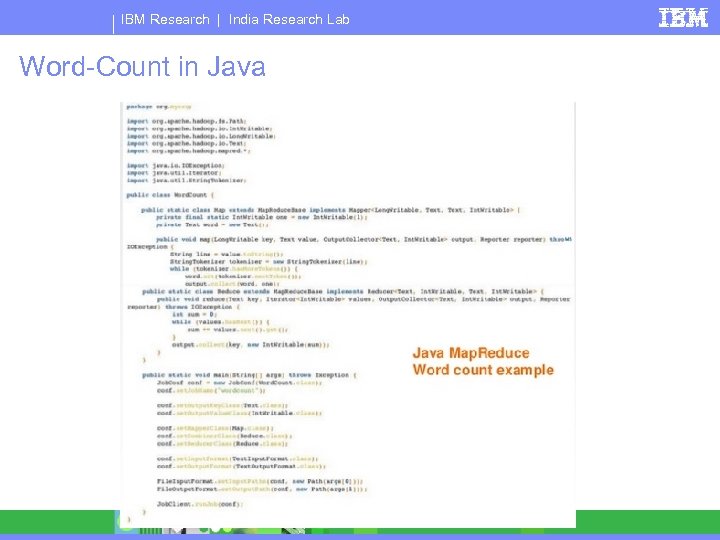The width and height of the screenshot is (720, 540).
Task: Click the 'public class WordCount {' code line
Action: 170,195
